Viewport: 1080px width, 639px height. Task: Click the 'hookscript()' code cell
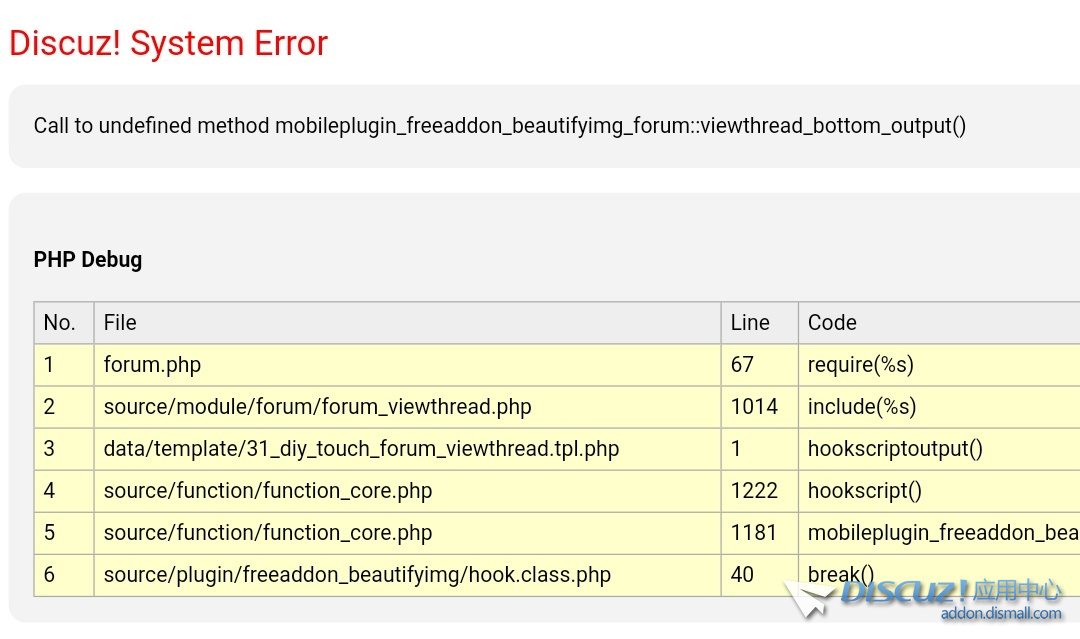(939, 491)
